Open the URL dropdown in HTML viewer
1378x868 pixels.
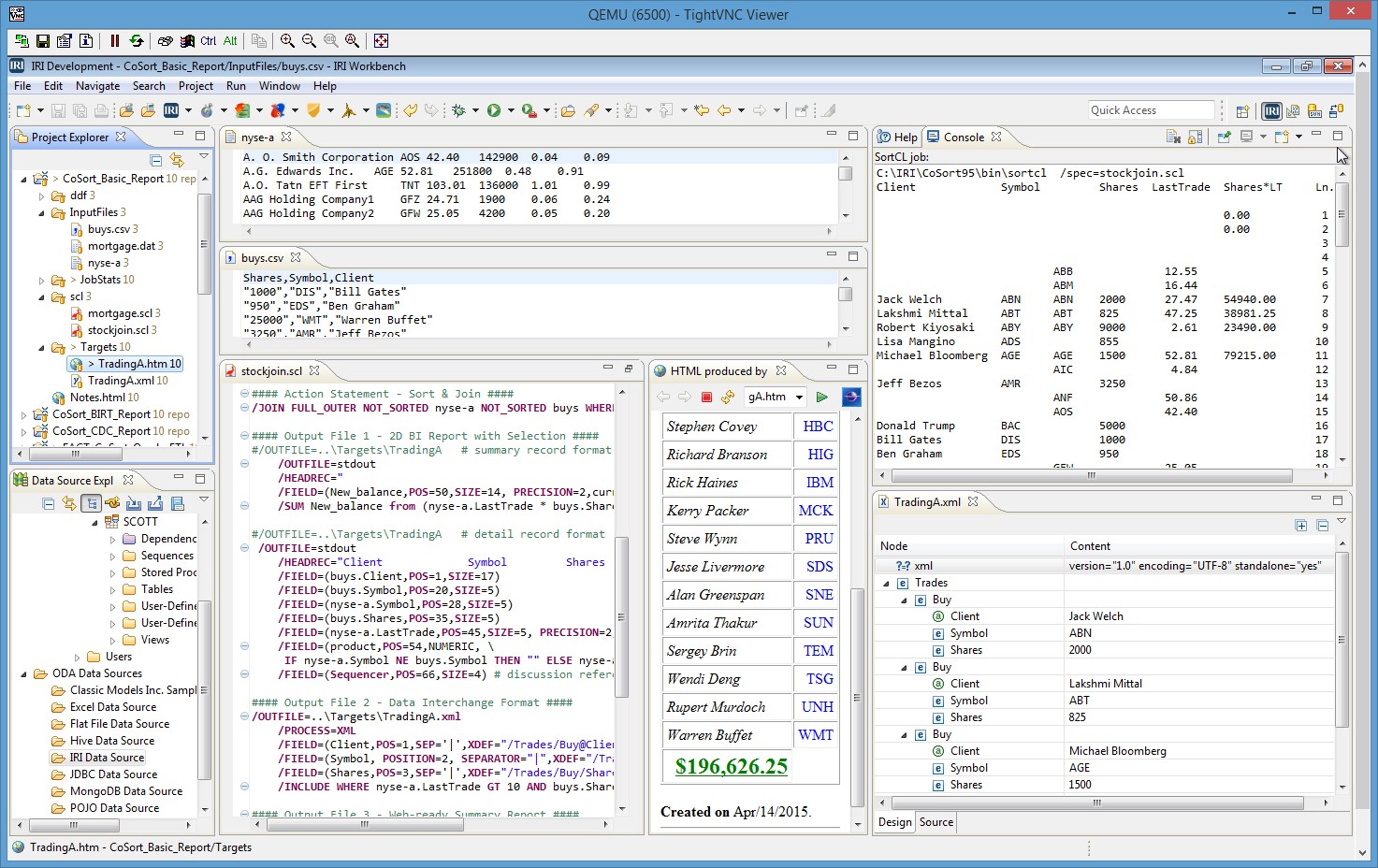click(x=799, y=397)
